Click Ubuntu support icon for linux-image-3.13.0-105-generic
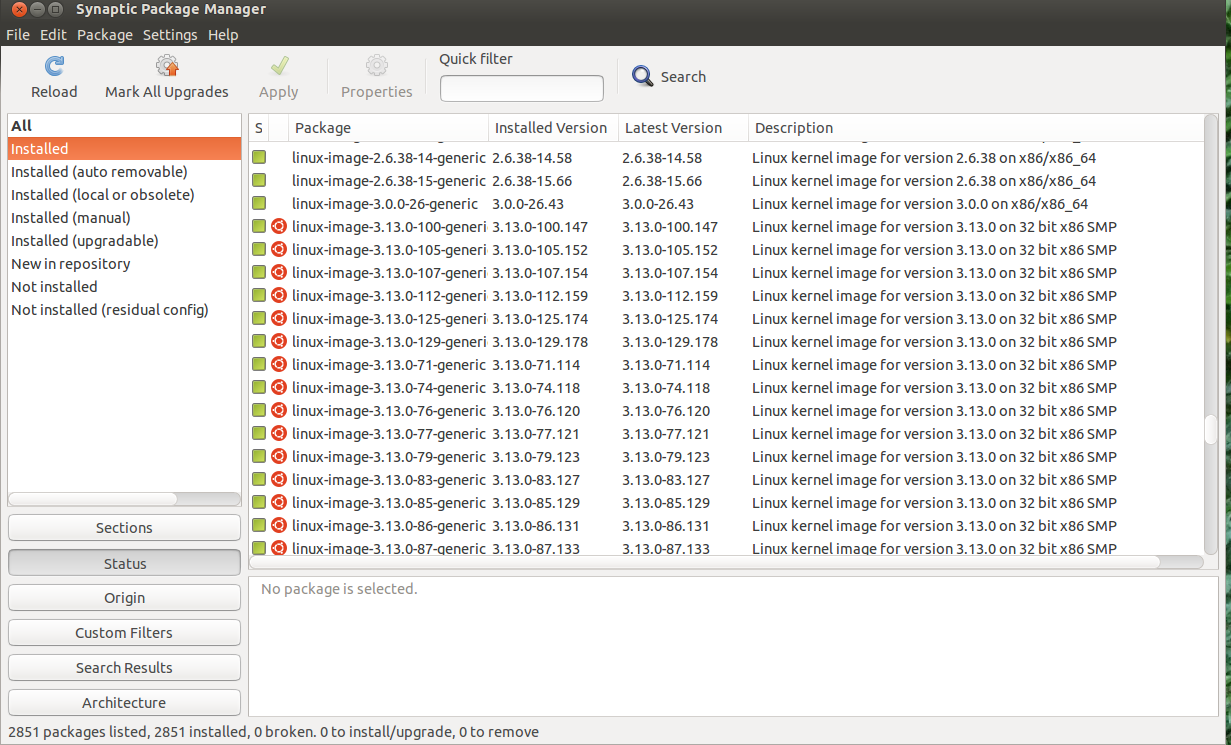1231x745 pixels. (279, 250)
